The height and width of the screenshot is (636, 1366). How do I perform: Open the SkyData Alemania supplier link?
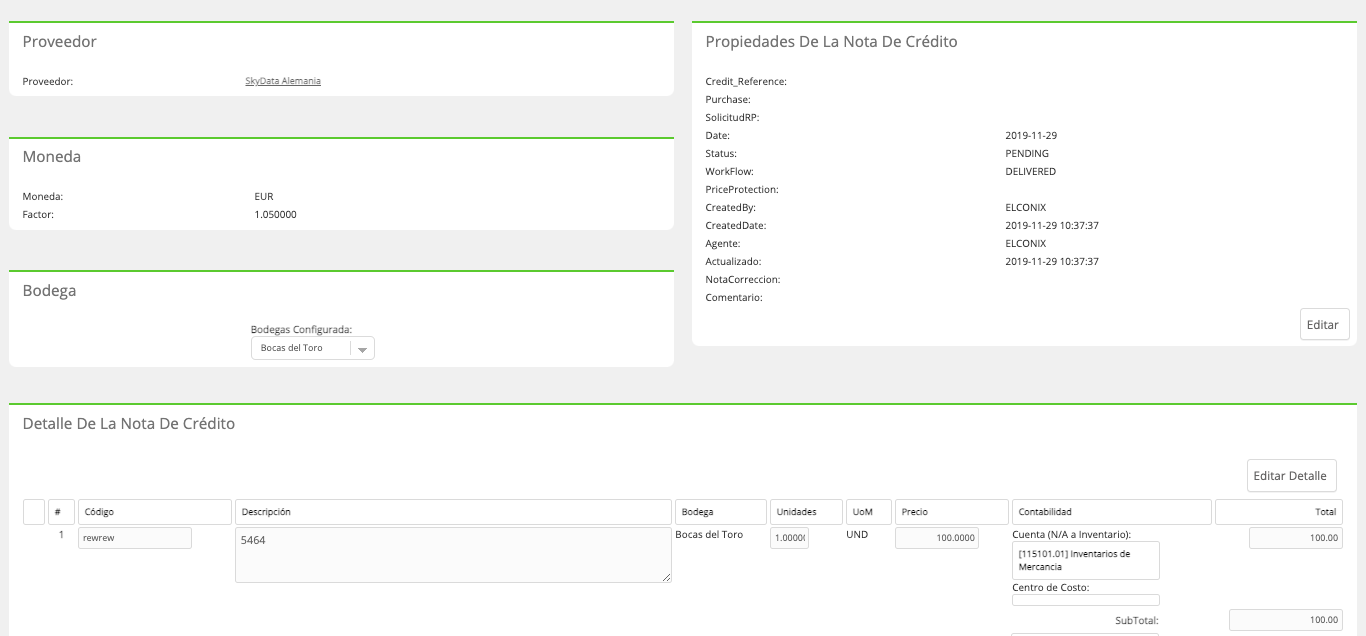283,81
